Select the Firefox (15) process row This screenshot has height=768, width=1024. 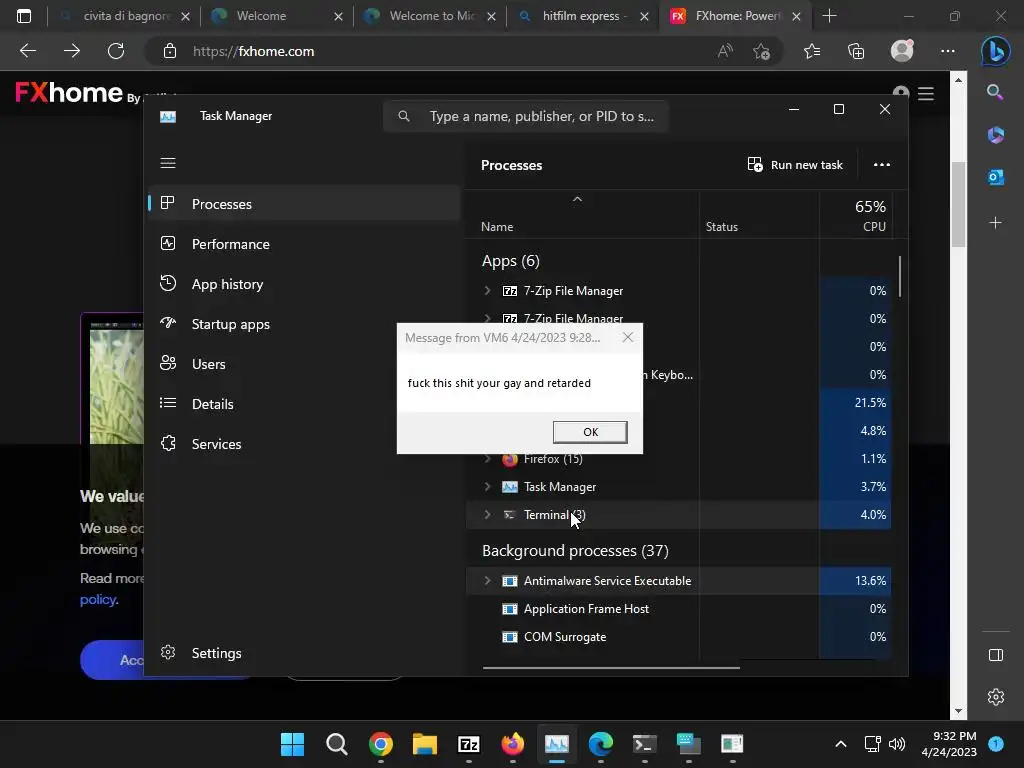click(x=678, y=458)
